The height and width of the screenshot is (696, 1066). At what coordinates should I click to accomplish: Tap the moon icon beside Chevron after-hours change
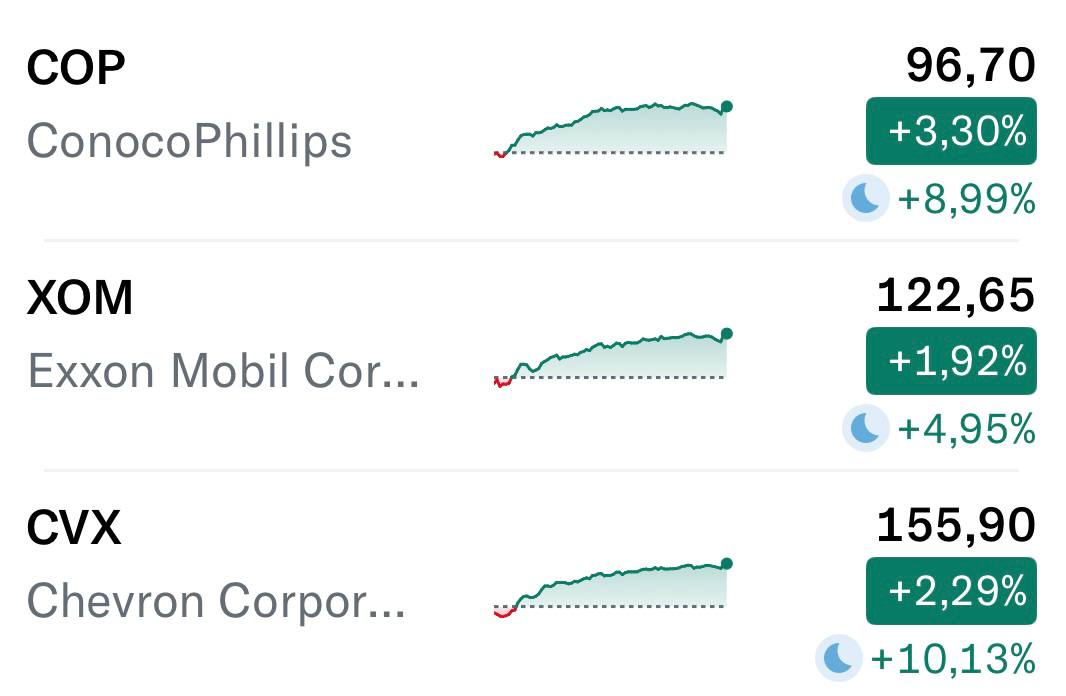[x=838, y=658]
